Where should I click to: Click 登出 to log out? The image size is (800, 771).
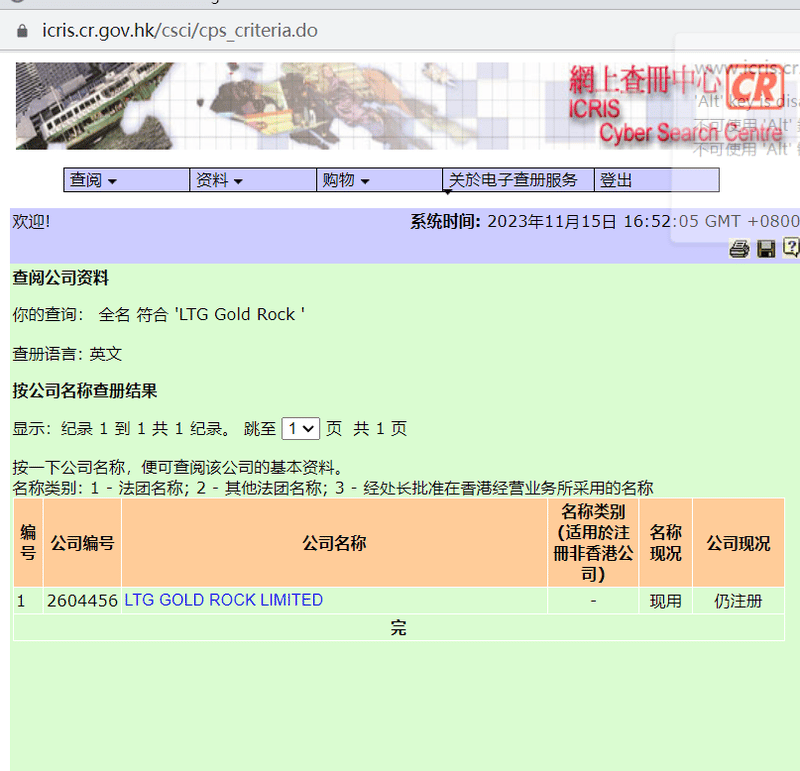pos(616,181)
